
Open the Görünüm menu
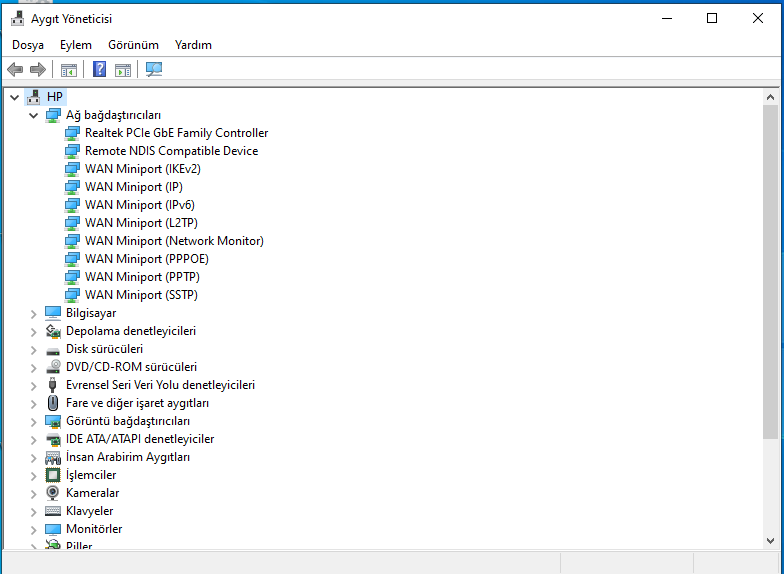[133, 45]
